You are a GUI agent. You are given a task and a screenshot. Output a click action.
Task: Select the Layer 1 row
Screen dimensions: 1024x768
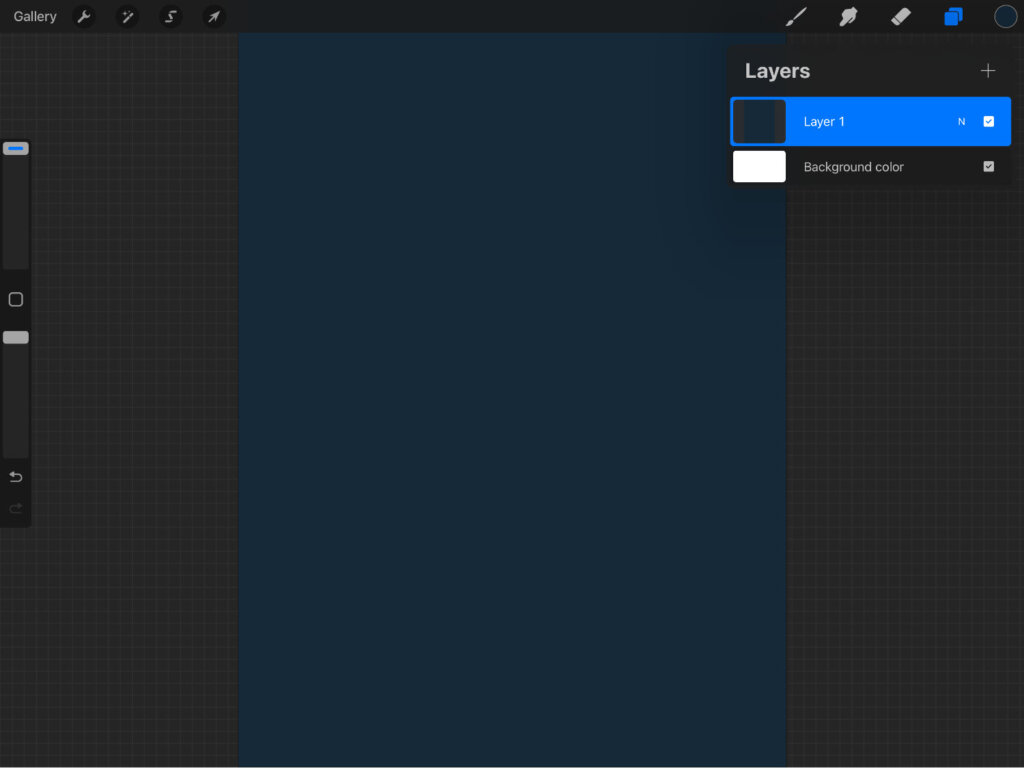(870, 122)
